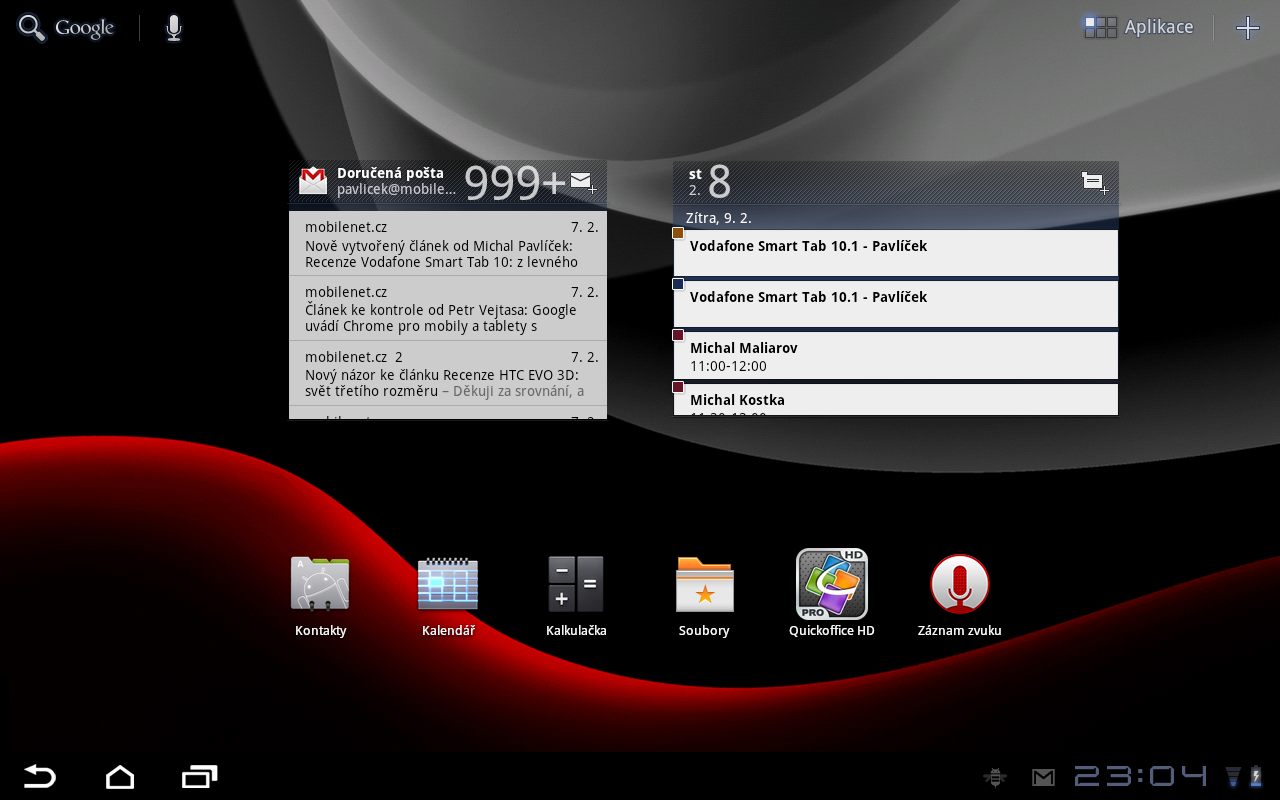Tap the Gmail notification icon in the status bar
1280x800 pixels.
(x=1043, y=776)
